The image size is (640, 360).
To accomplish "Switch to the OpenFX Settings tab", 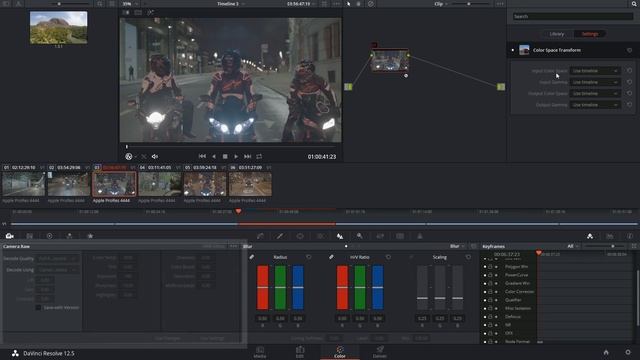I will (x=590, y=34).
